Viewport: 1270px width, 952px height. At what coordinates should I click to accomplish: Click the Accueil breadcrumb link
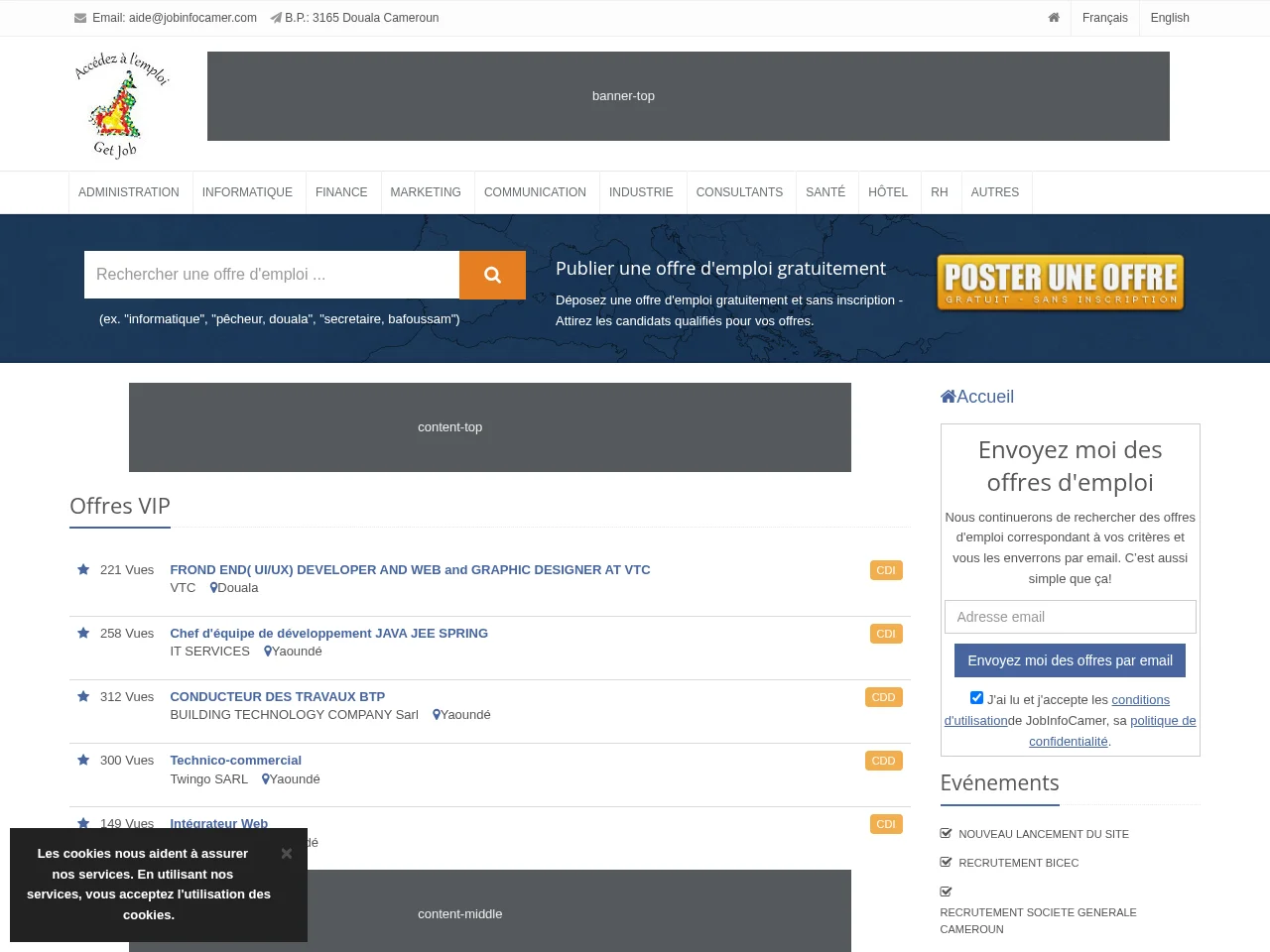click(985, 397)
